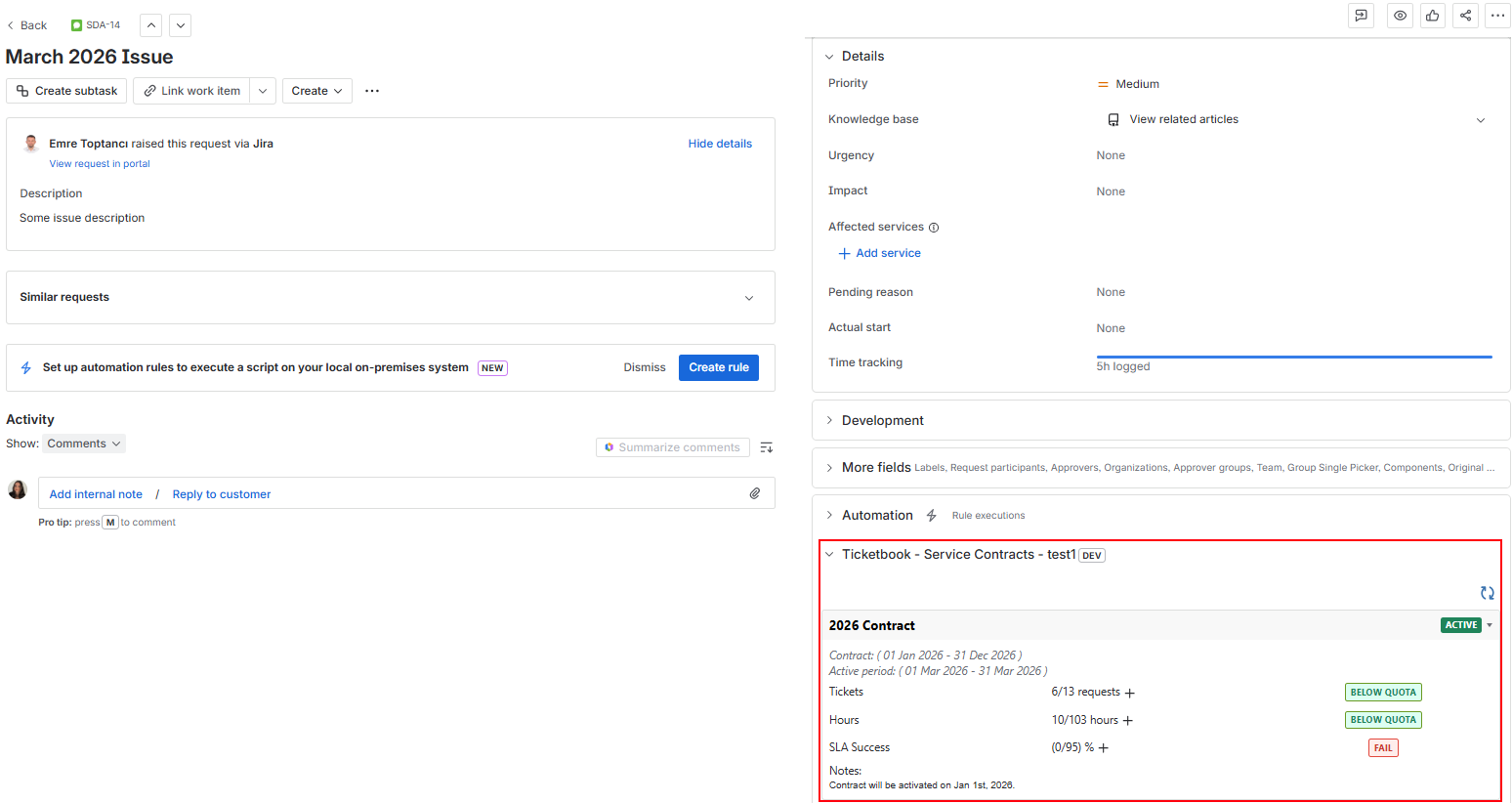Hide details of the raised request
Screen dimensions: 1512x803
click(720, 143)
